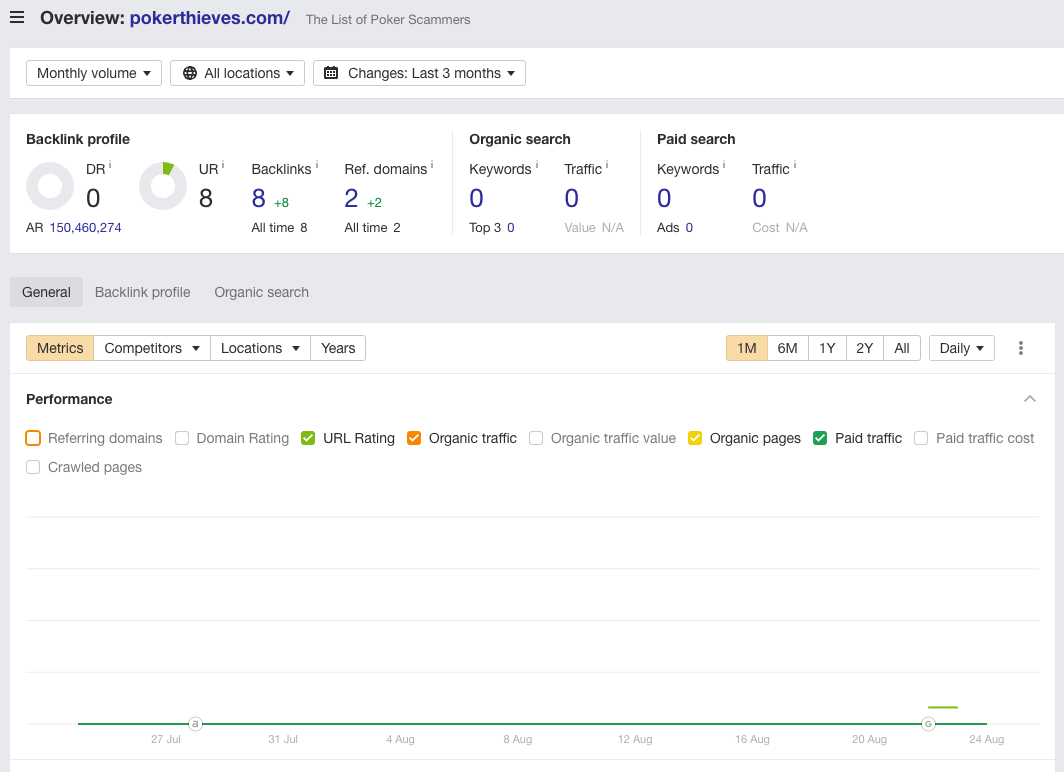Select the 2Y time range

click(x=864, y=348)
